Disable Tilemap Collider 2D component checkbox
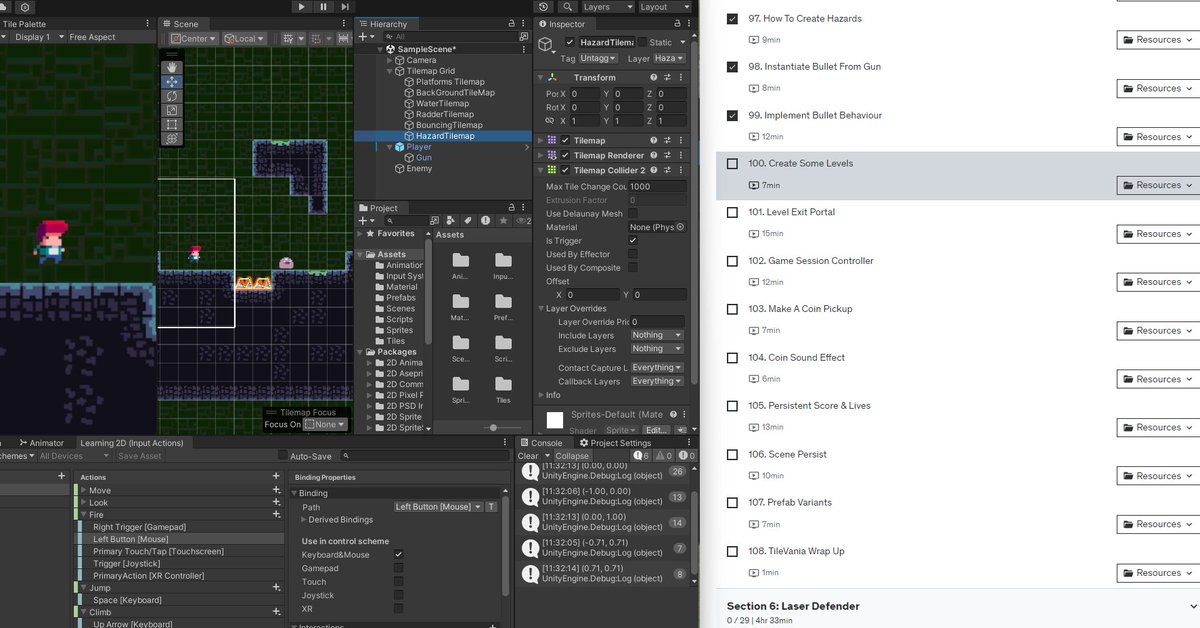The image size is (1200, 628). pyautogui.click(x=565, y=170)
